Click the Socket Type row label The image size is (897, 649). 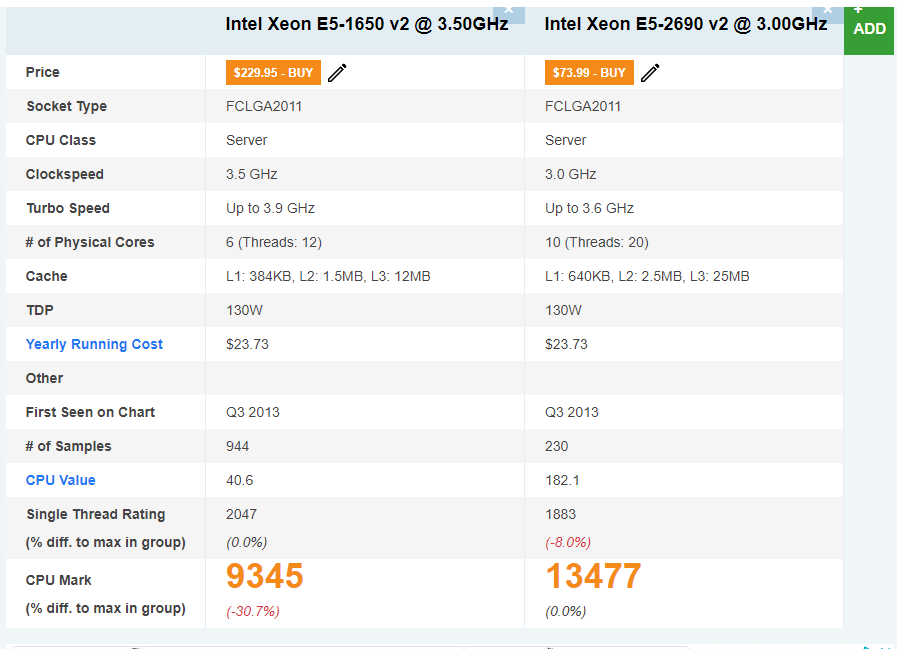pos(66,106)
